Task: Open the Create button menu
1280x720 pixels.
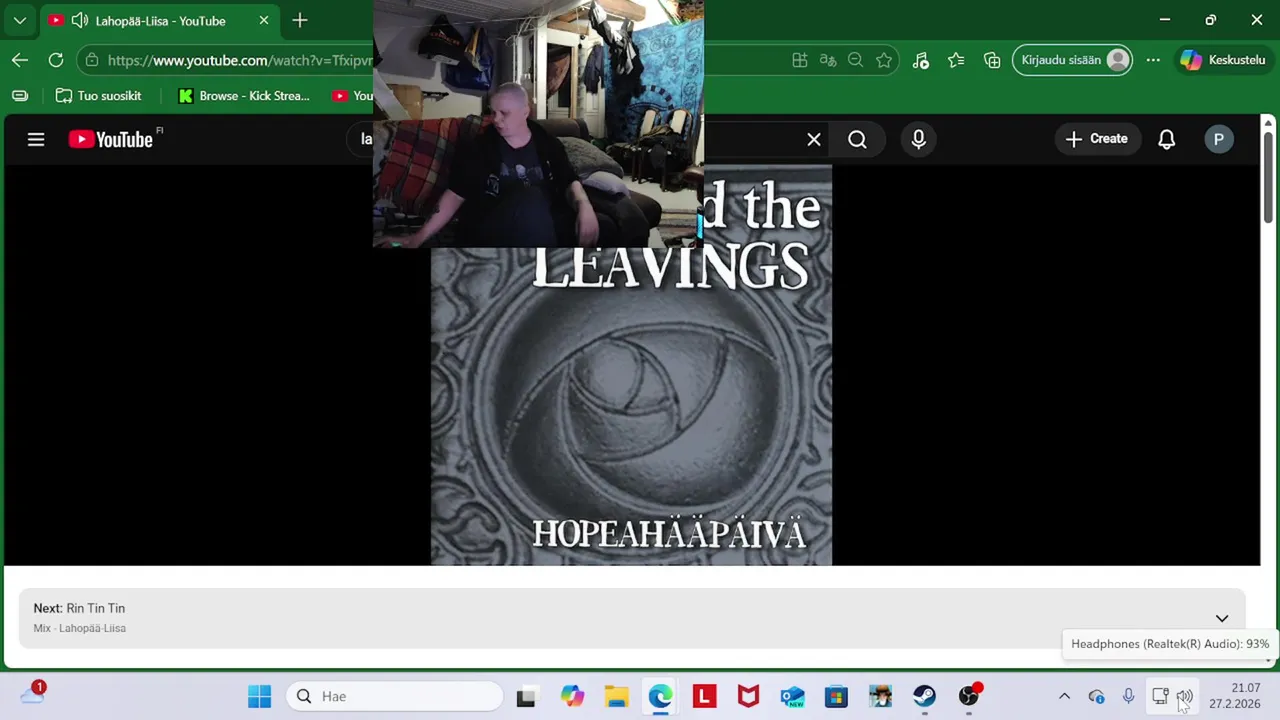Action: [x=1097, y=139]
